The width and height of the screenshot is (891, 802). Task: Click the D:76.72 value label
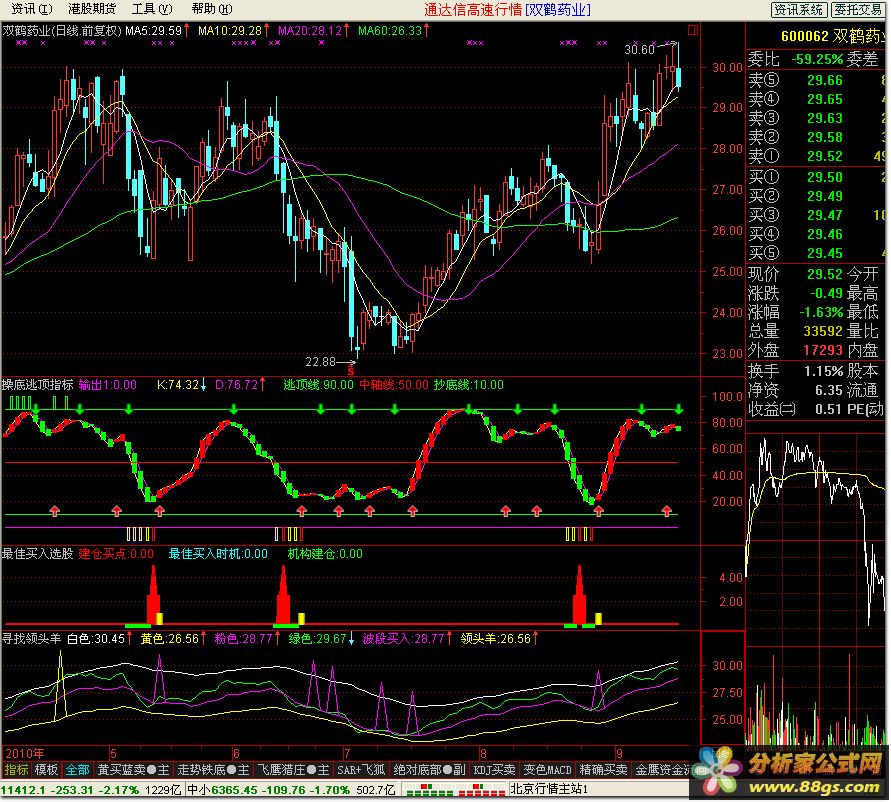point(237,385)
